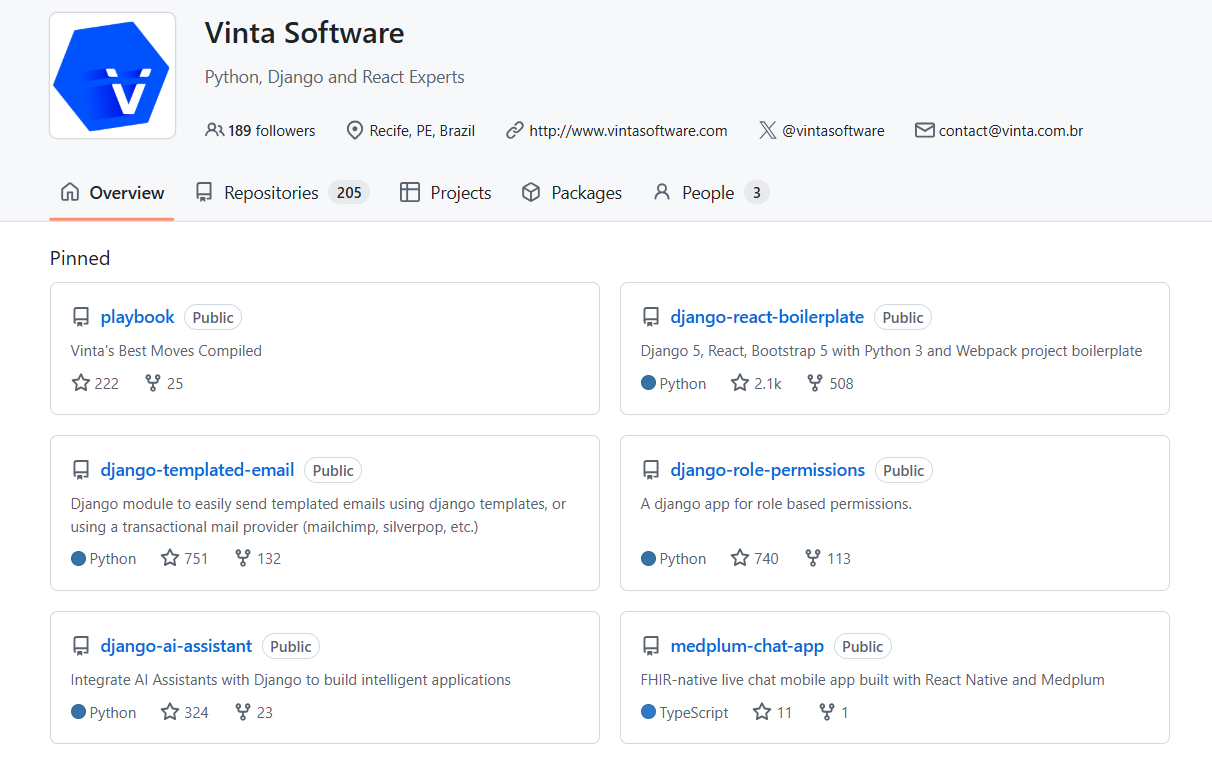This screenshot has width=1212, height=767.
Task: Click the 'Pinned' section heading
Action: pyautogui.click(x=80, y=258)
